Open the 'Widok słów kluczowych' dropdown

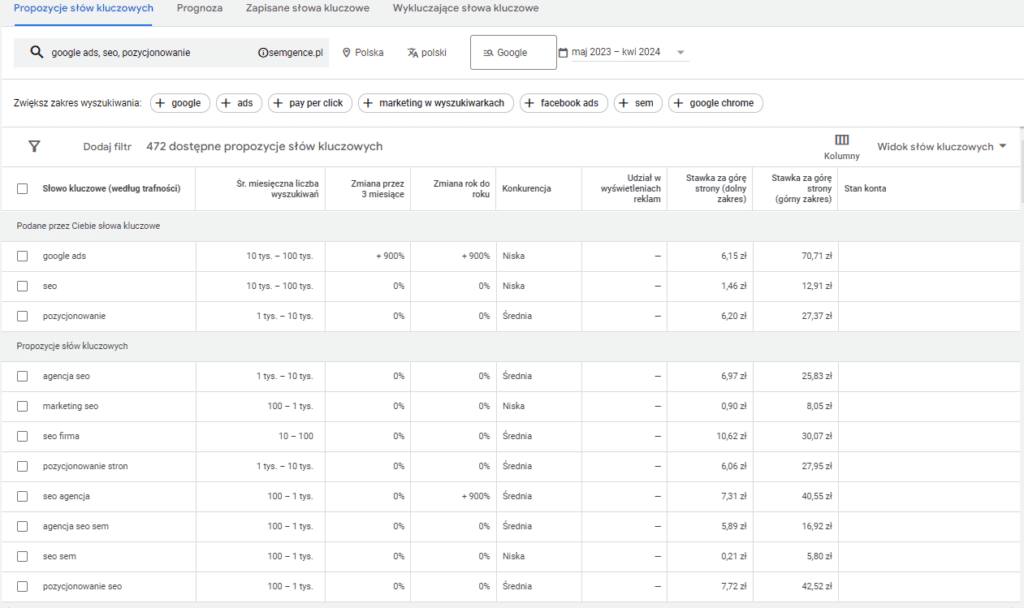pyautogui.click(x=941, y=147)
